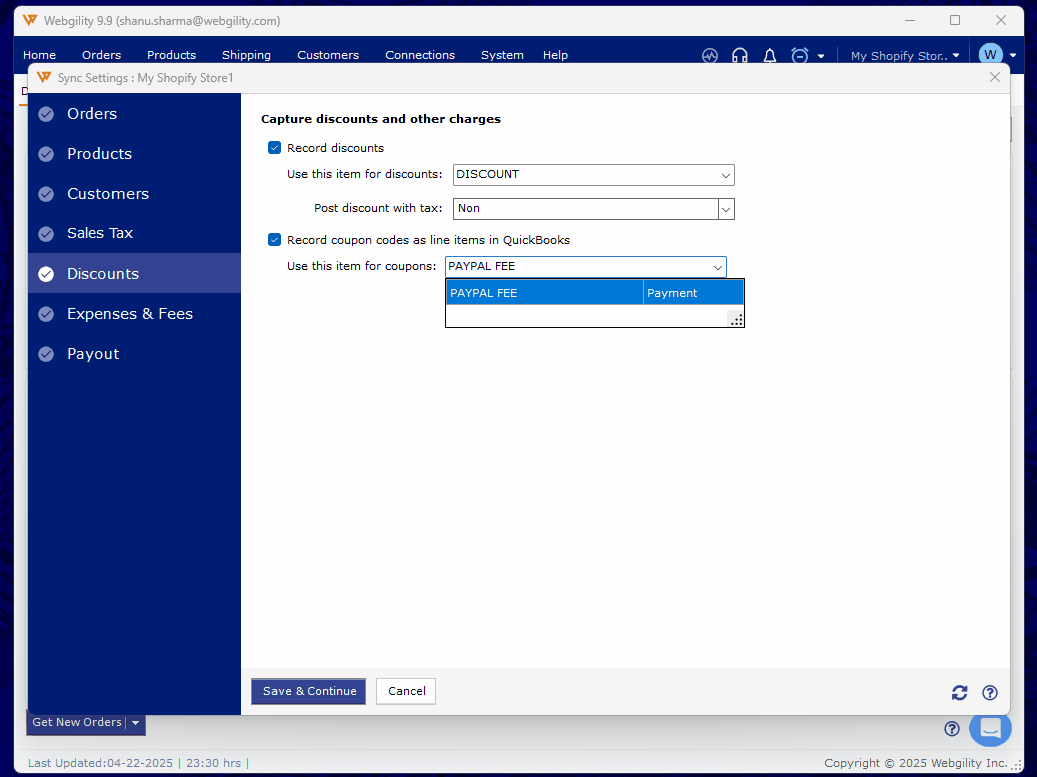Open the 'Post discount with tax' dropdown
The height and width of the screenshot is (777, 1037).
click(x=726, y=209)
